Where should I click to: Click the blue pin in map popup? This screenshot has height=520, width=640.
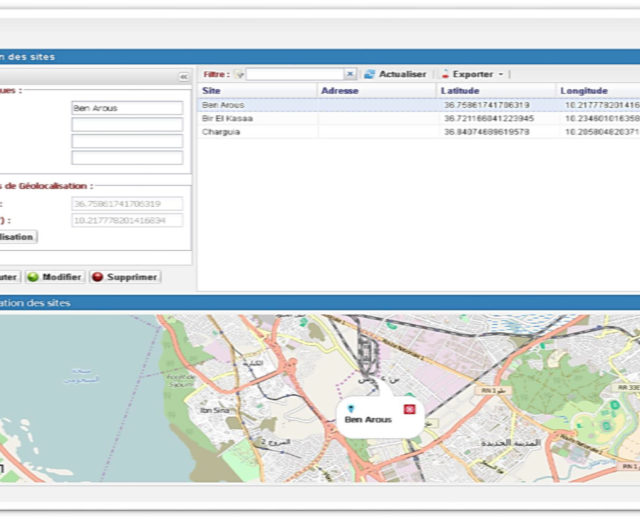tap(351, 408)
